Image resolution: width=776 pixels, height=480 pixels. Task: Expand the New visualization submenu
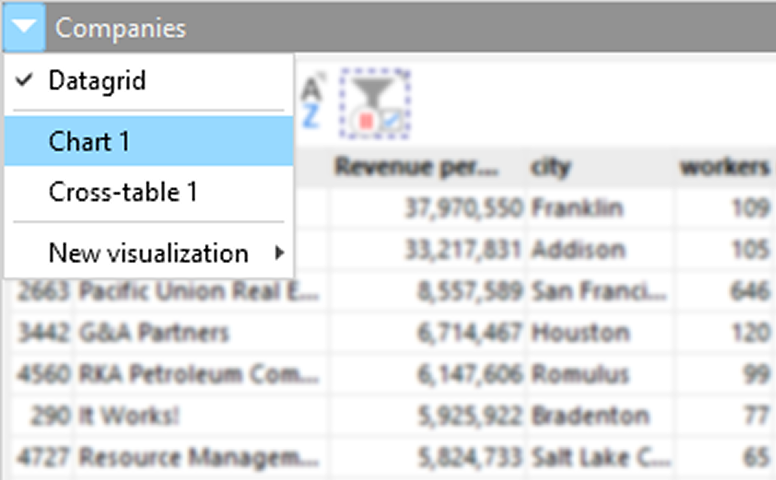148,253
